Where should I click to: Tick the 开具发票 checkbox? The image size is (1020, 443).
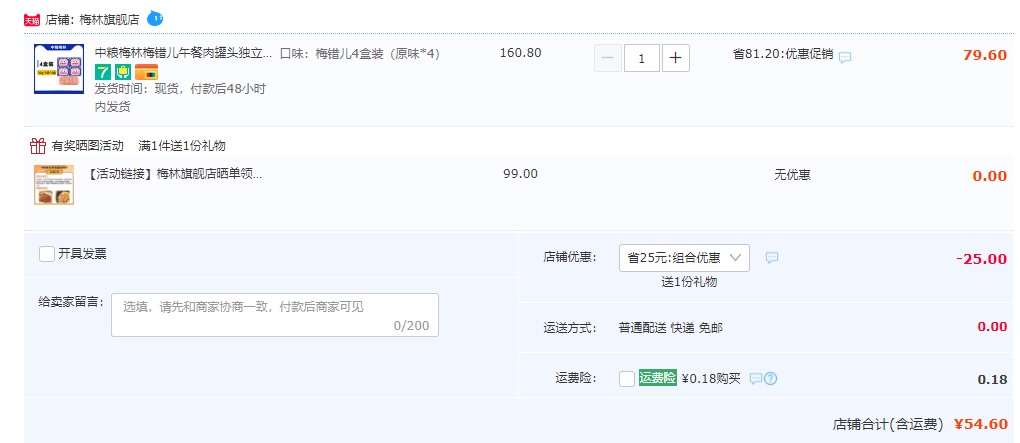click(x=47, y=254)
